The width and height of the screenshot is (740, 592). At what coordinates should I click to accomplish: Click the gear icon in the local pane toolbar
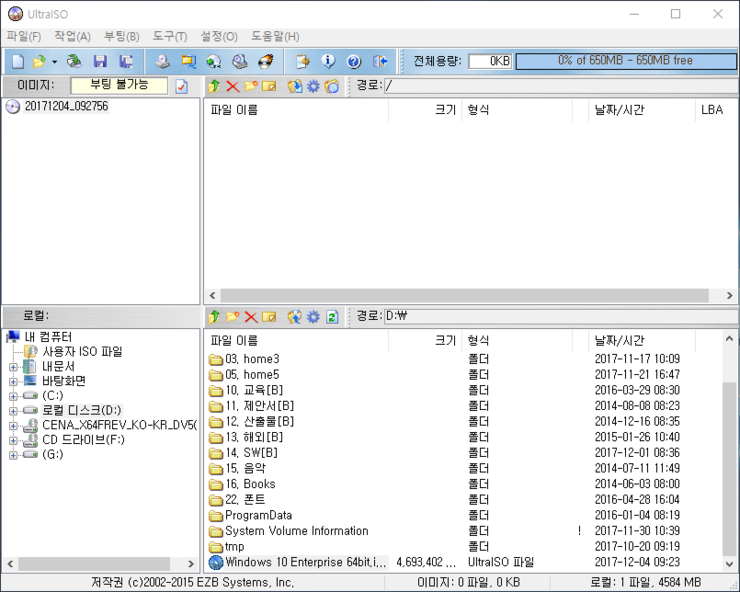pyautogui.click(x=313, y=317)
